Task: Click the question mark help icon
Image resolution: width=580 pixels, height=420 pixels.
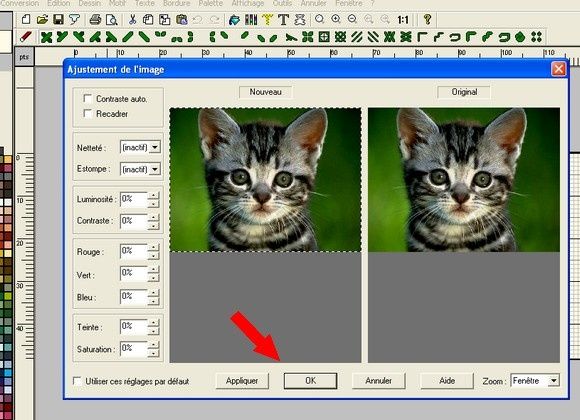Action: tap(427, 19)
